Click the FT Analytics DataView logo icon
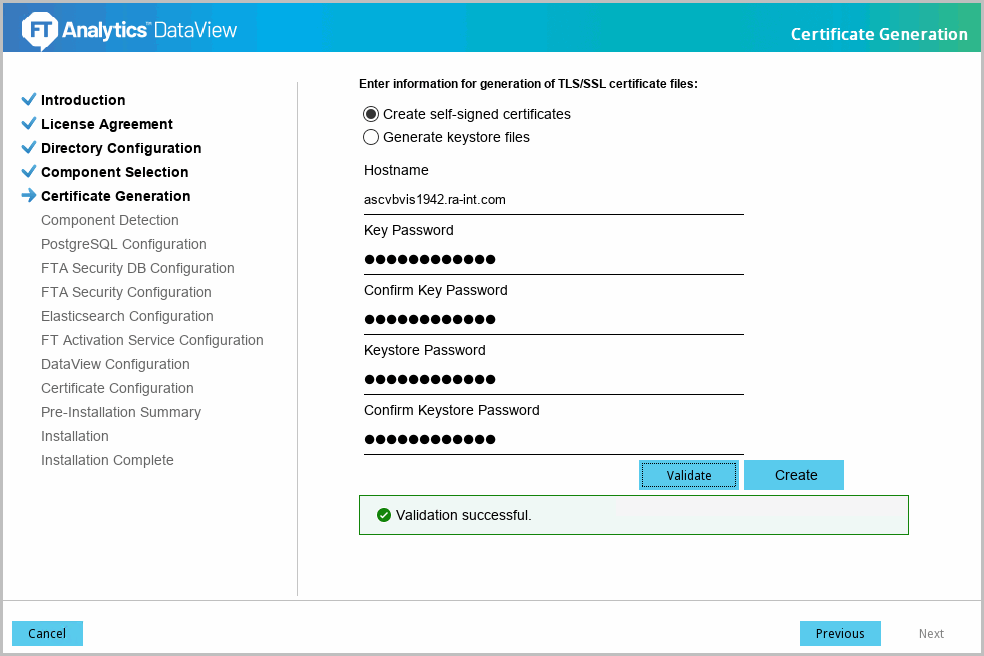Image resolution: width=984 pixels, height=656 pixels. click(39, 30)
